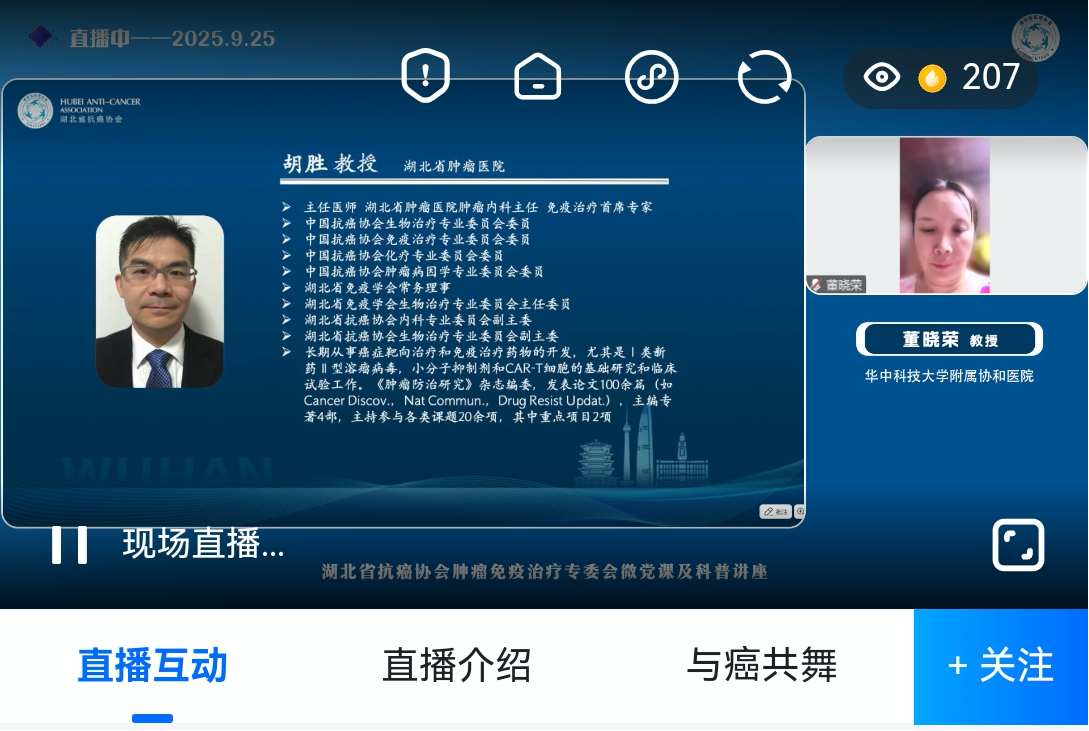This screenshot has width=1089, height=731.
Task: Switch to the 直播互动 tab
Action: tap(153, 665)
